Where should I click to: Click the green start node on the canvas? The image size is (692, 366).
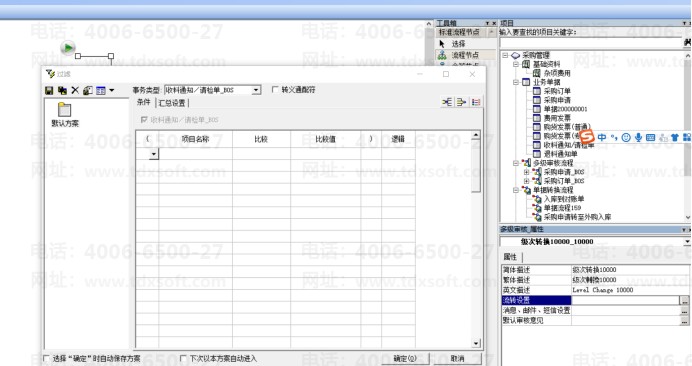click(68, 48)
